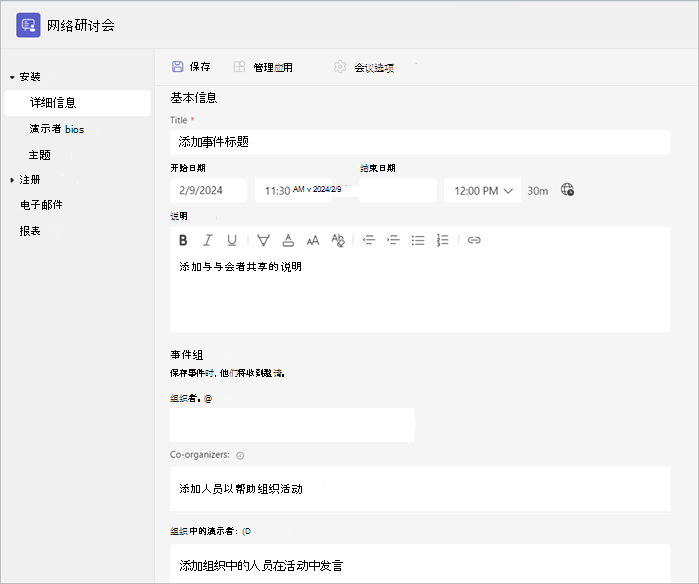
Task: Open the text highlight color tool
Action: point(263,240)
